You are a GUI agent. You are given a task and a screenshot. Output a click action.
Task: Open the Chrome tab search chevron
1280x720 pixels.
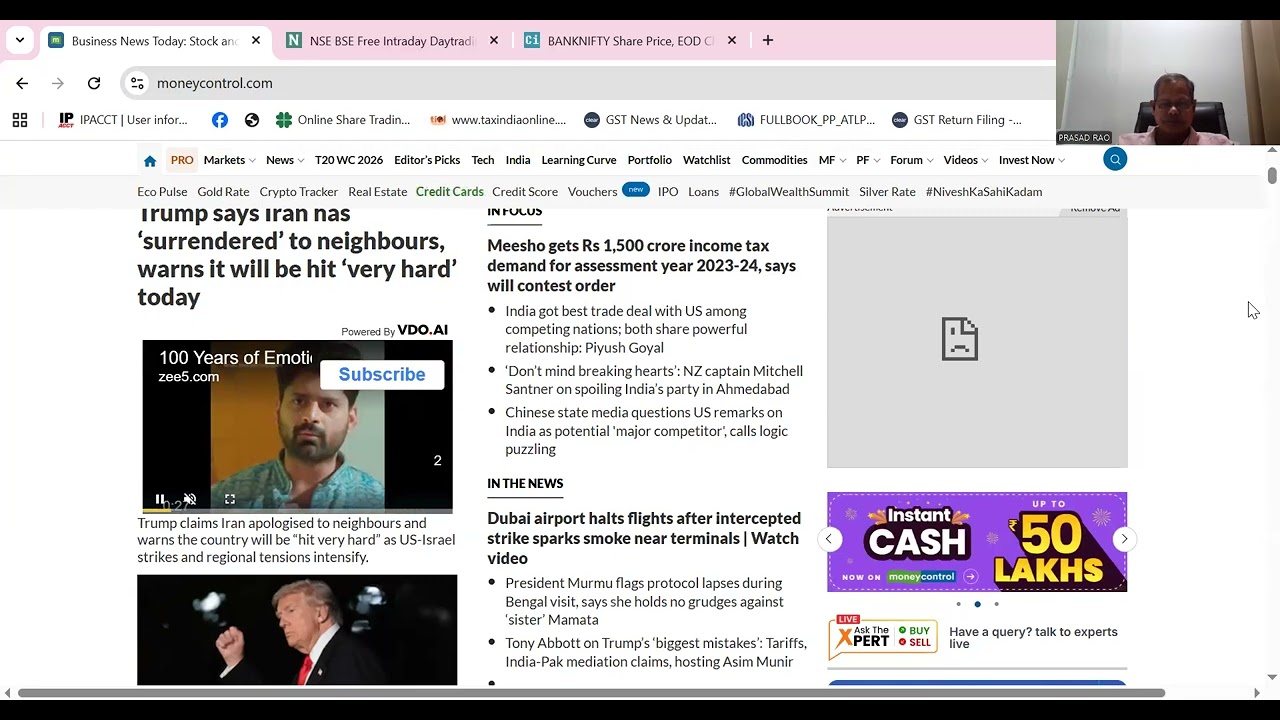tap(20, 41)
